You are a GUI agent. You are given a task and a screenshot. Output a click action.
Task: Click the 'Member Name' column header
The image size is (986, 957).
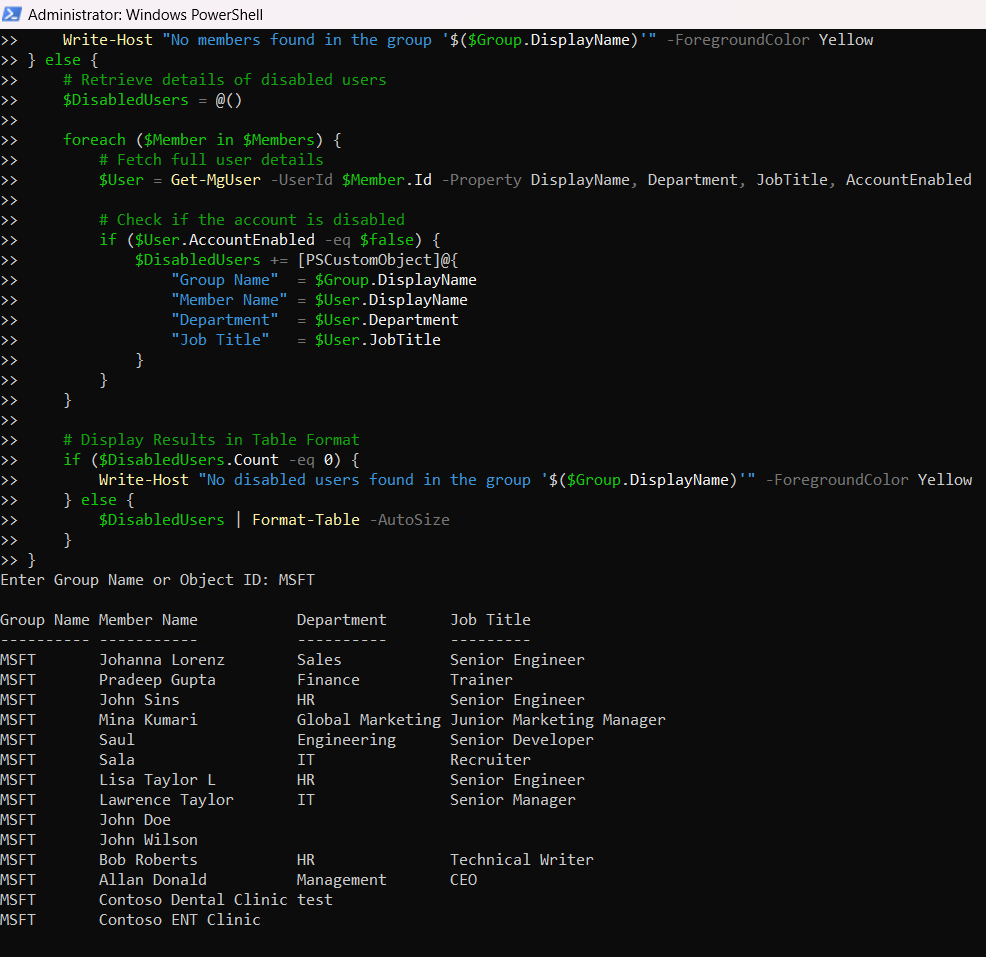148,620
